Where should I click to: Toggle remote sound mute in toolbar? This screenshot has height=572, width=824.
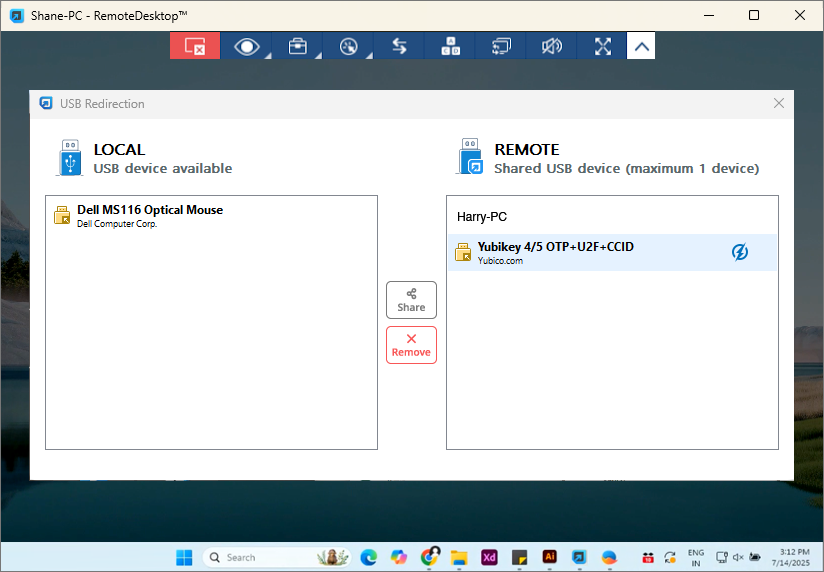coord(551,46)
